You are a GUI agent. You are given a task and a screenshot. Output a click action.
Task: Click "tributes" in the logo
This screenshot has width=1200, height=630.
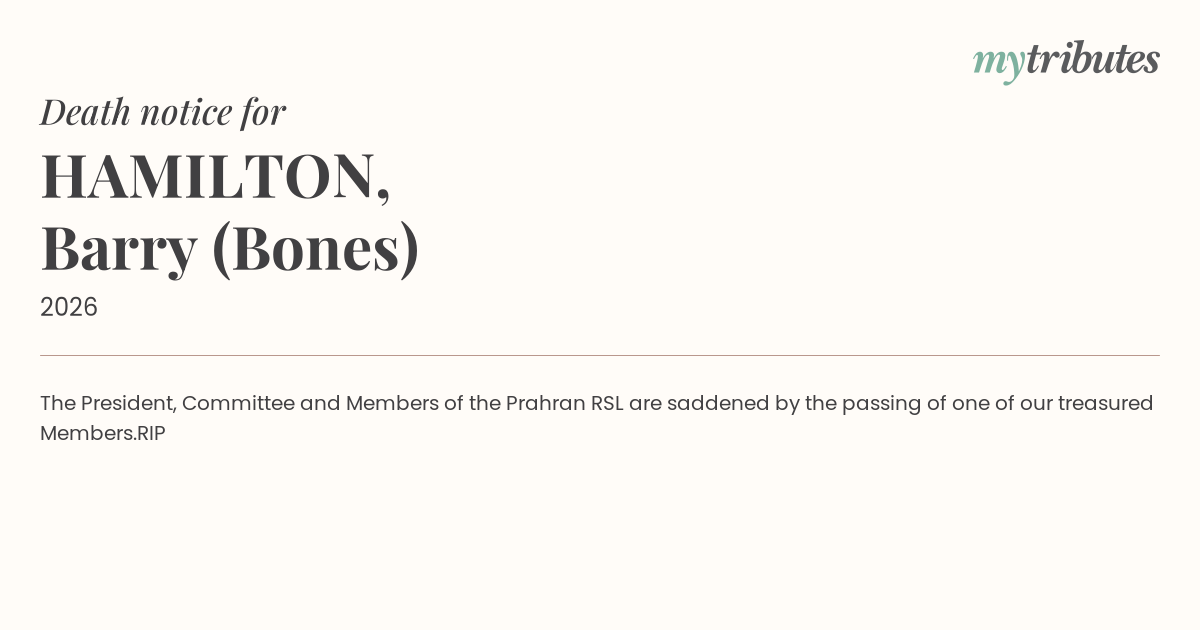[1092, 59]
